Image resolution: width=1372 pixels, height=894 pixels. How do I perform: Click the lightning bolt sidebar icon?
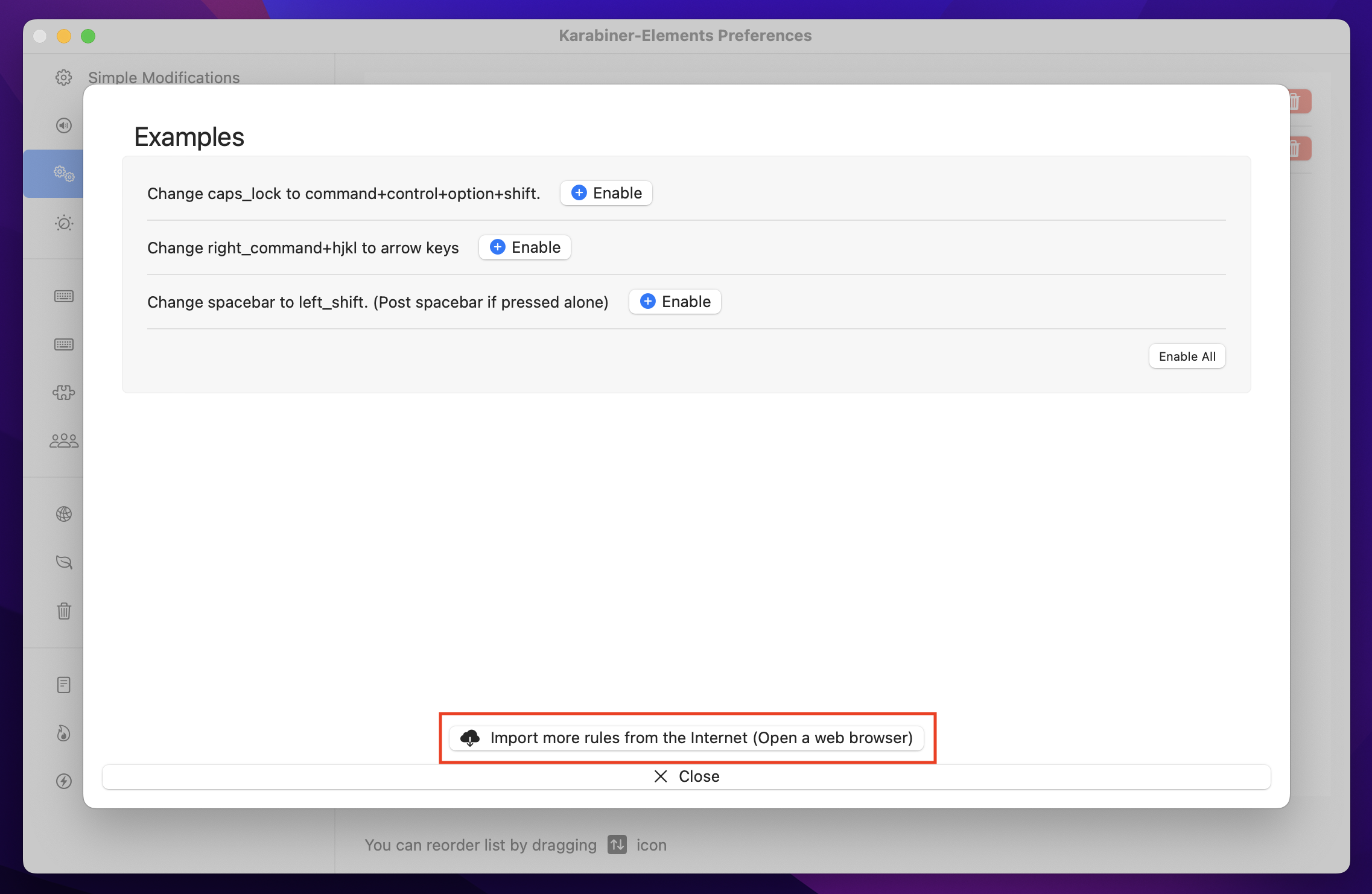[64, 781]
